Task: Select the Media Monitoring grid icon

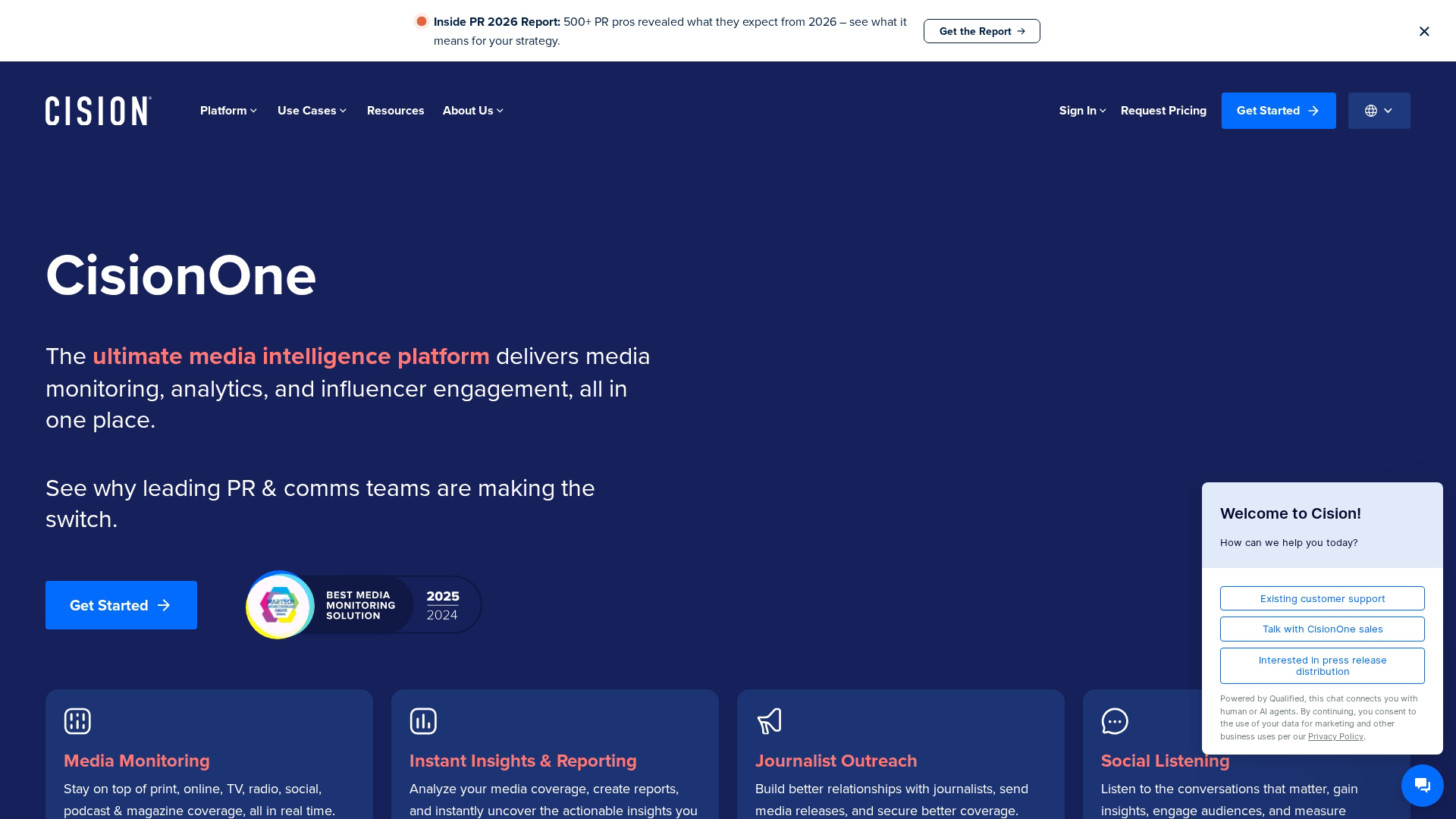Action: [x=77, y=721]
